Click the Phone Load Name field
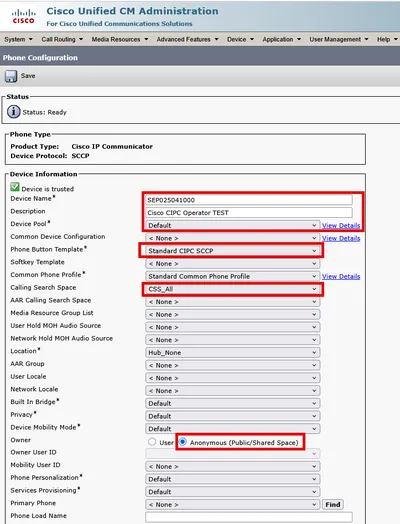 click(249, 517)
